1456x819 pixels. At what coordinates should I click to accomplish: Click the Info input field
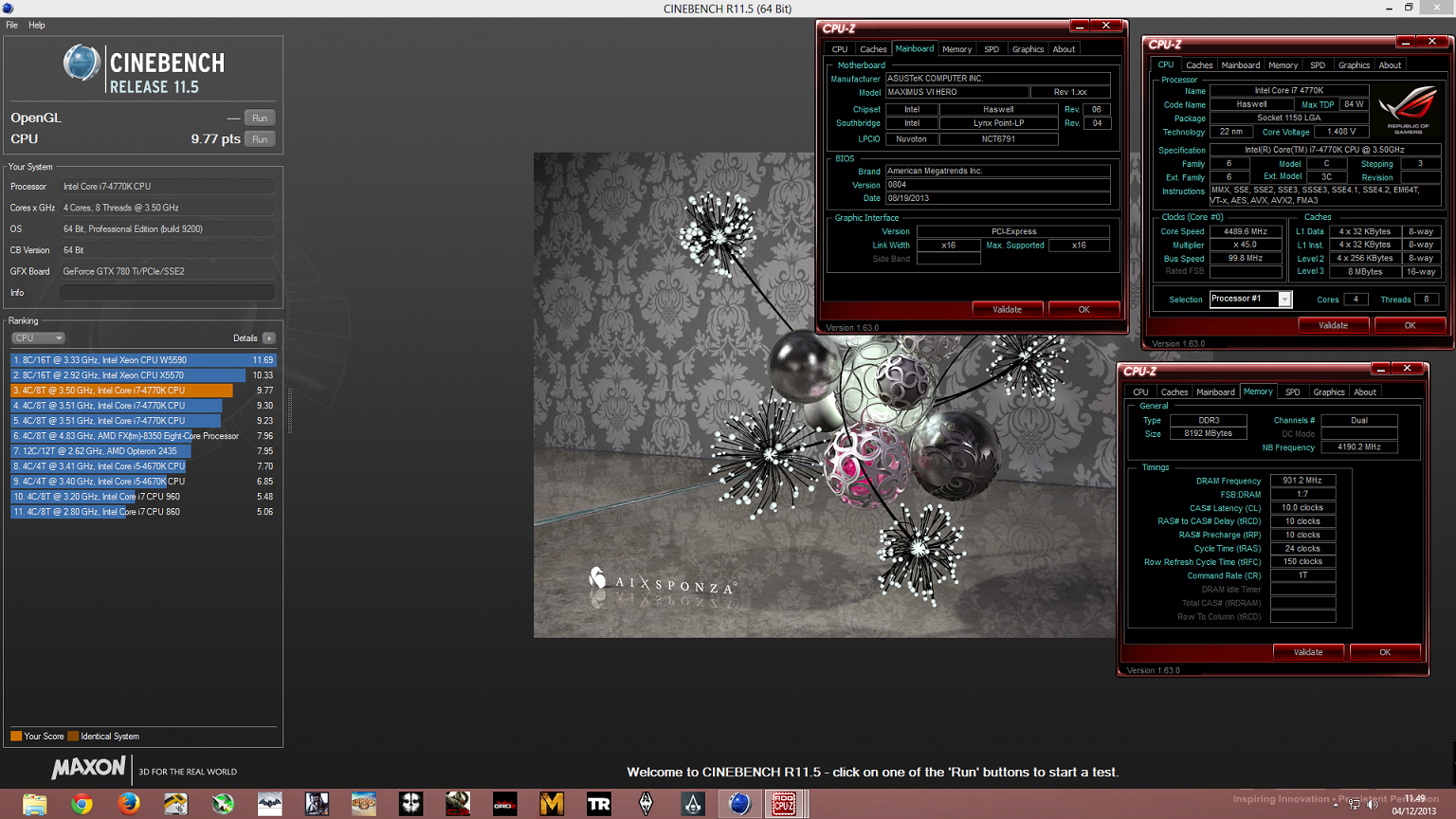tap(168, 293)
